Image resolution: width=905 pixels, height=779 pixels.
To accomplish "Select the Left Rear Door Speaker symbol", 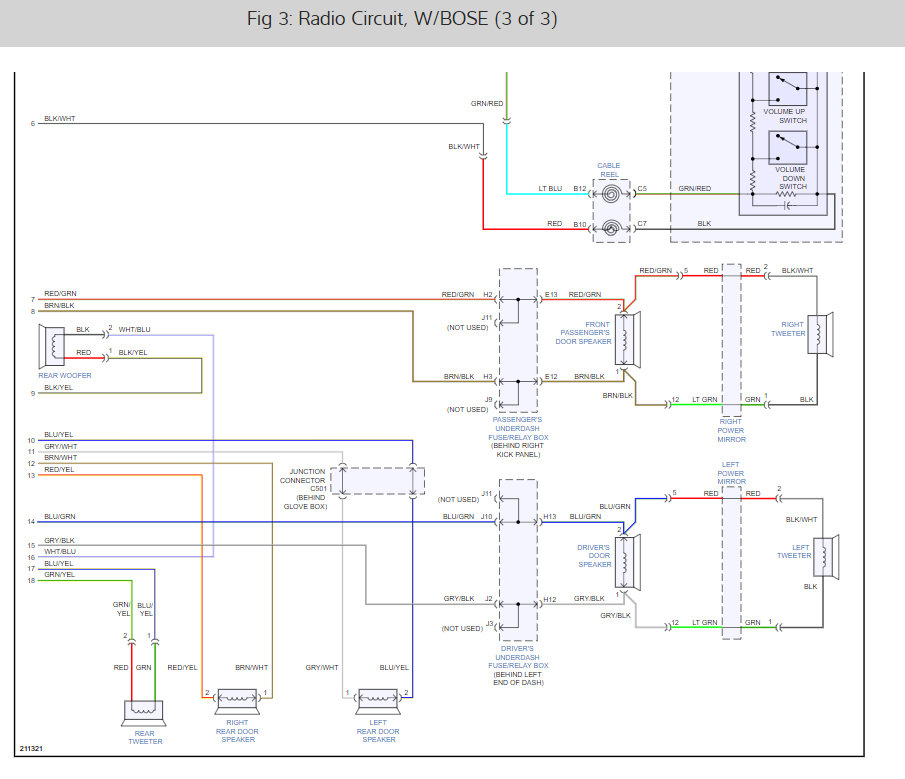I will [x=378, y=702].
